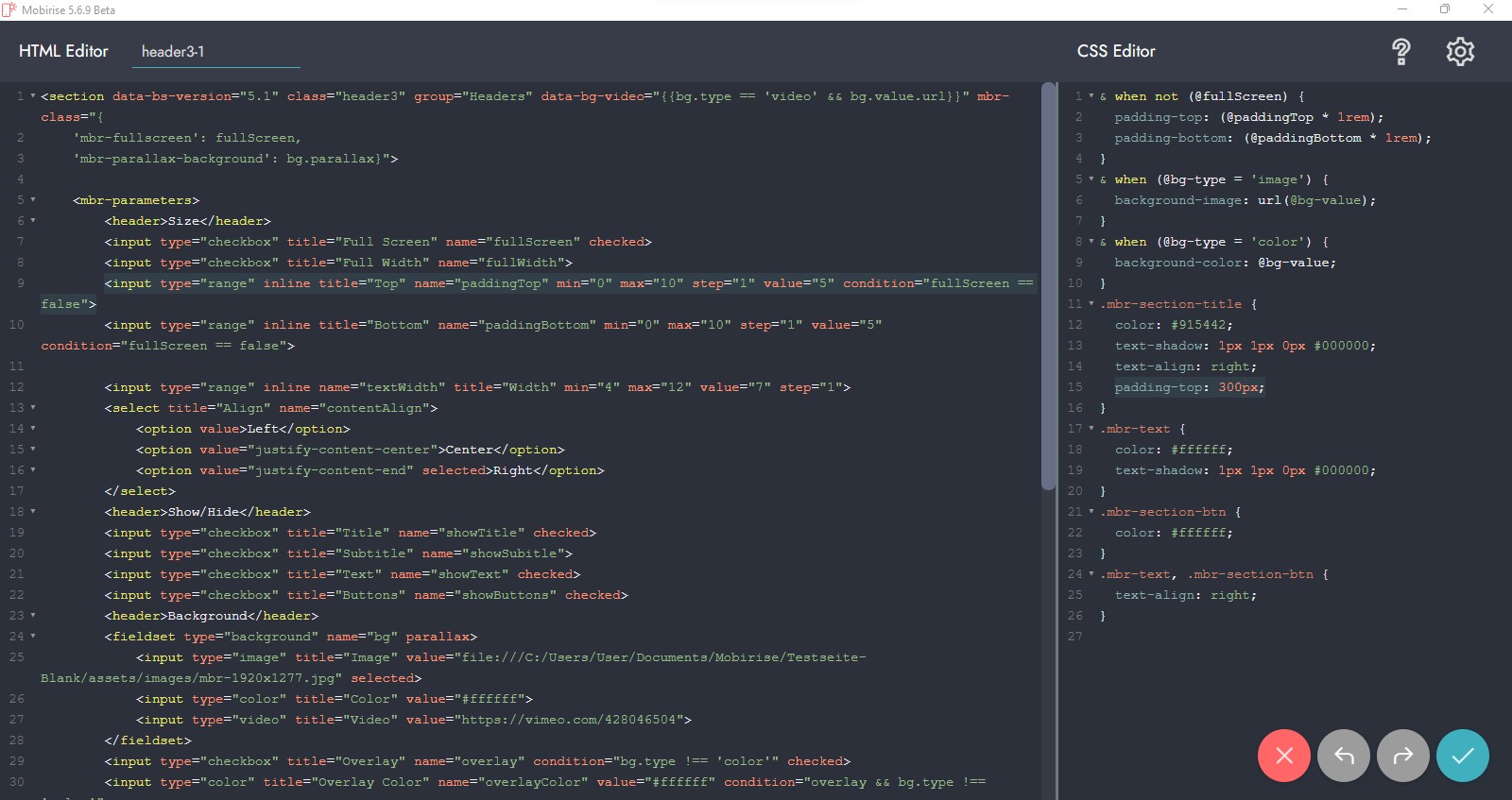Click the Mobirise app icon in title bar
This screenshot has width=1512, height=800.
[9, 9]
